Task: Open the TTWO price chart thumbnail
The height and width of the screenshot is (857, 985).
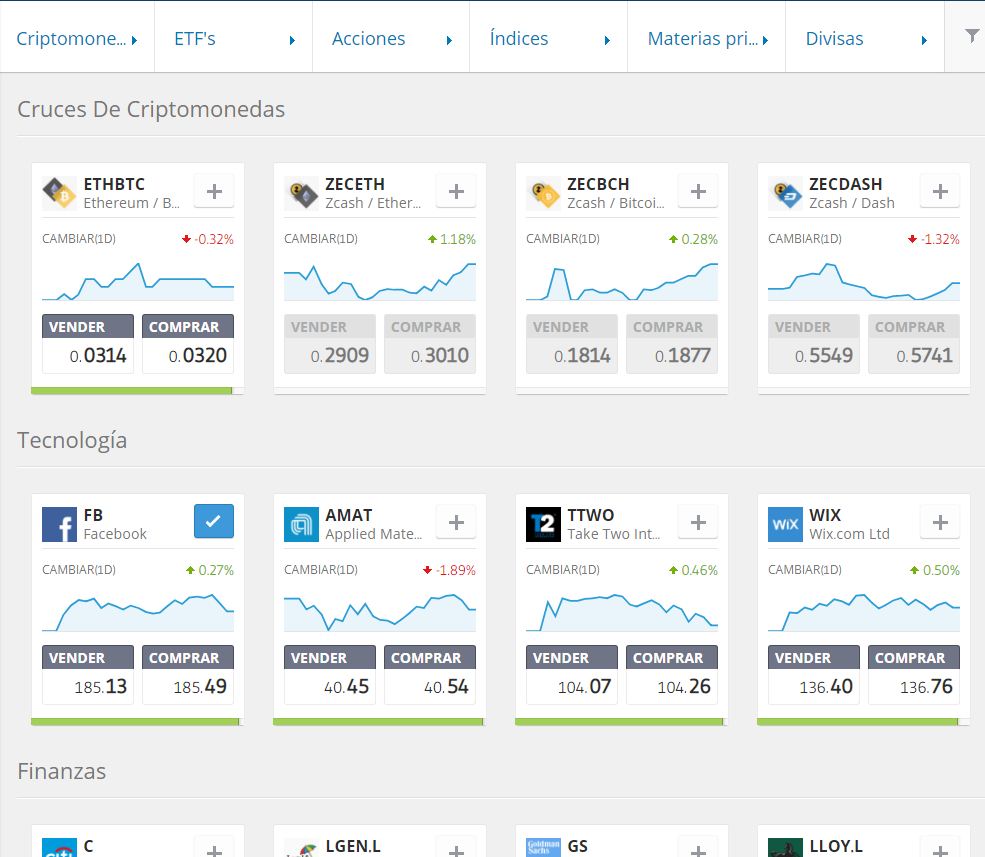Action: 622,613
